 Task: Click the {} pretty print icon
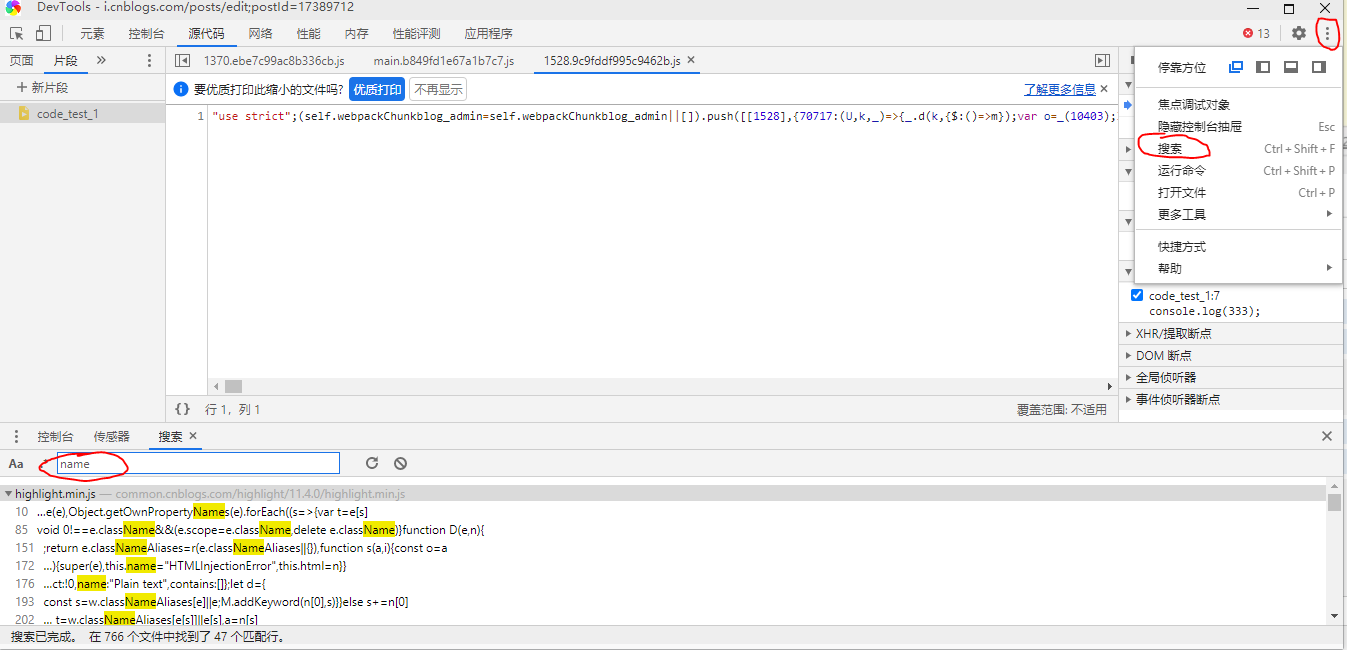[x=182, y=409]
